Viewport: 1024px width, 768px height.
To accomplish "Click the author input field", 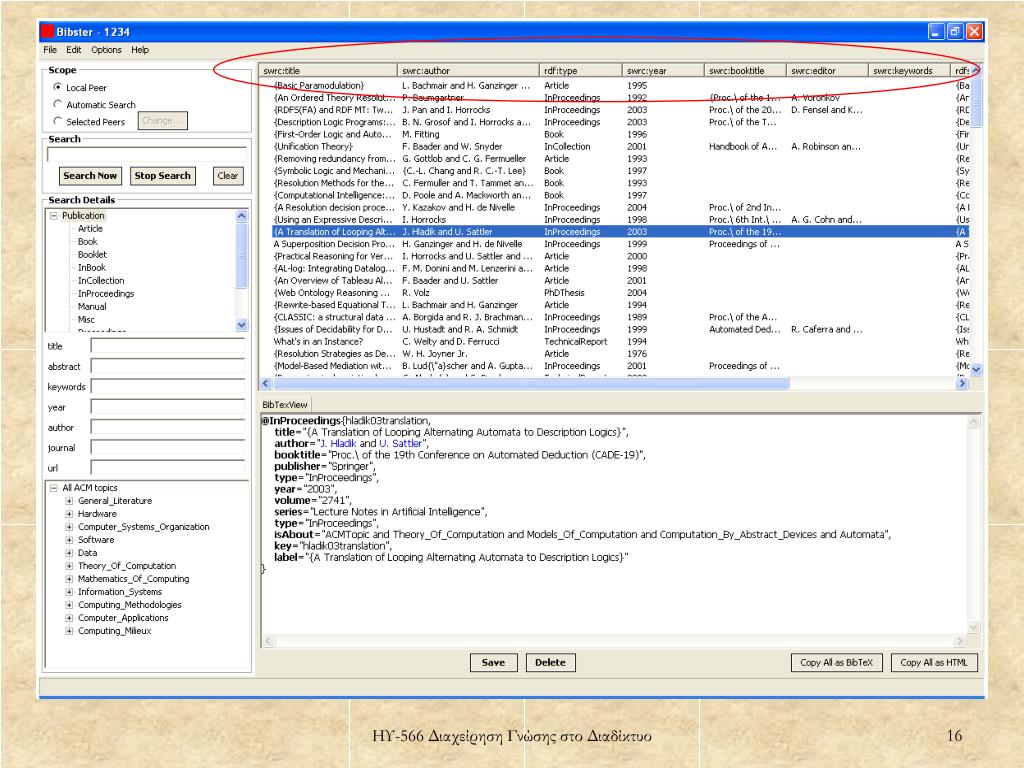I will tap(168, 427).
